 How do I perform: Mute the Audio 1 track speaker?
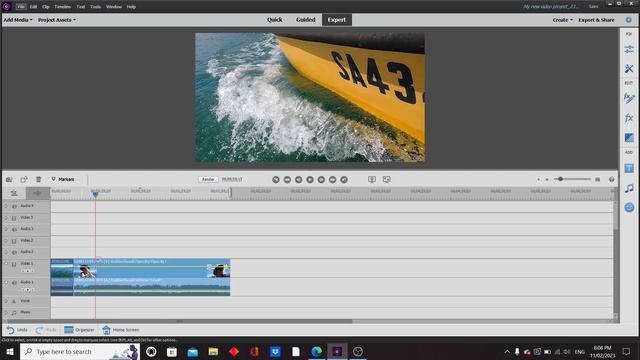click(x=14, y=282)
